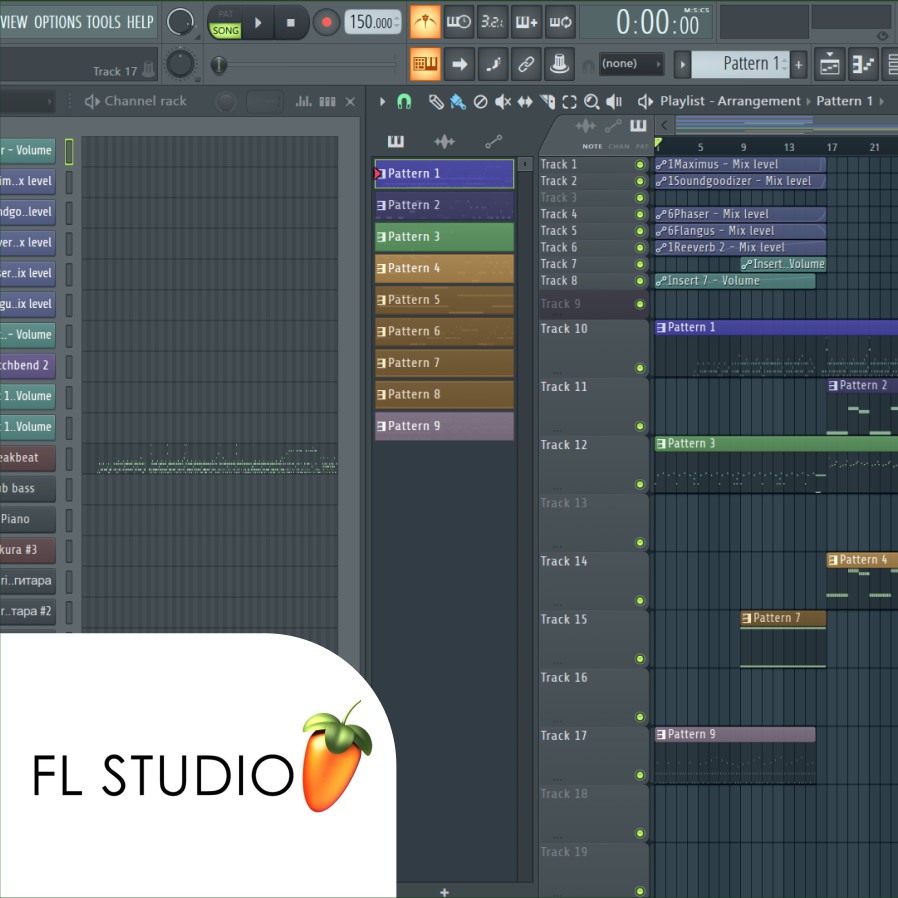Viewport: 898px width, 898px height.
Task: Click the Piano channel button
Action: click(x=27, y=519)
